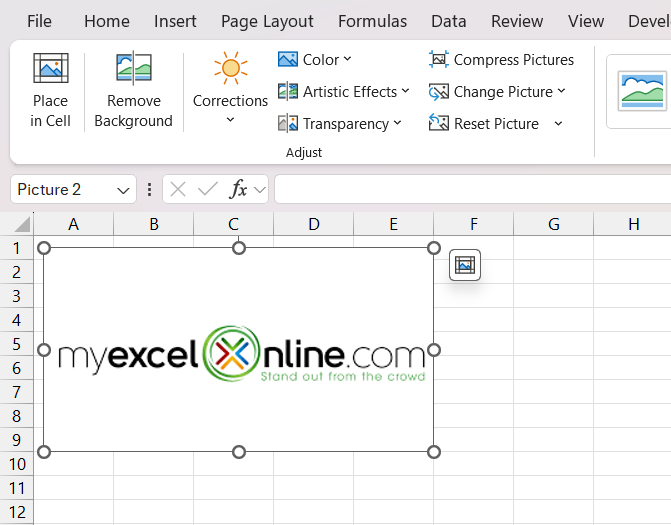This screenshot has width=671, height=525.
Task: Select column D header
Action: [x=314, y=224]
